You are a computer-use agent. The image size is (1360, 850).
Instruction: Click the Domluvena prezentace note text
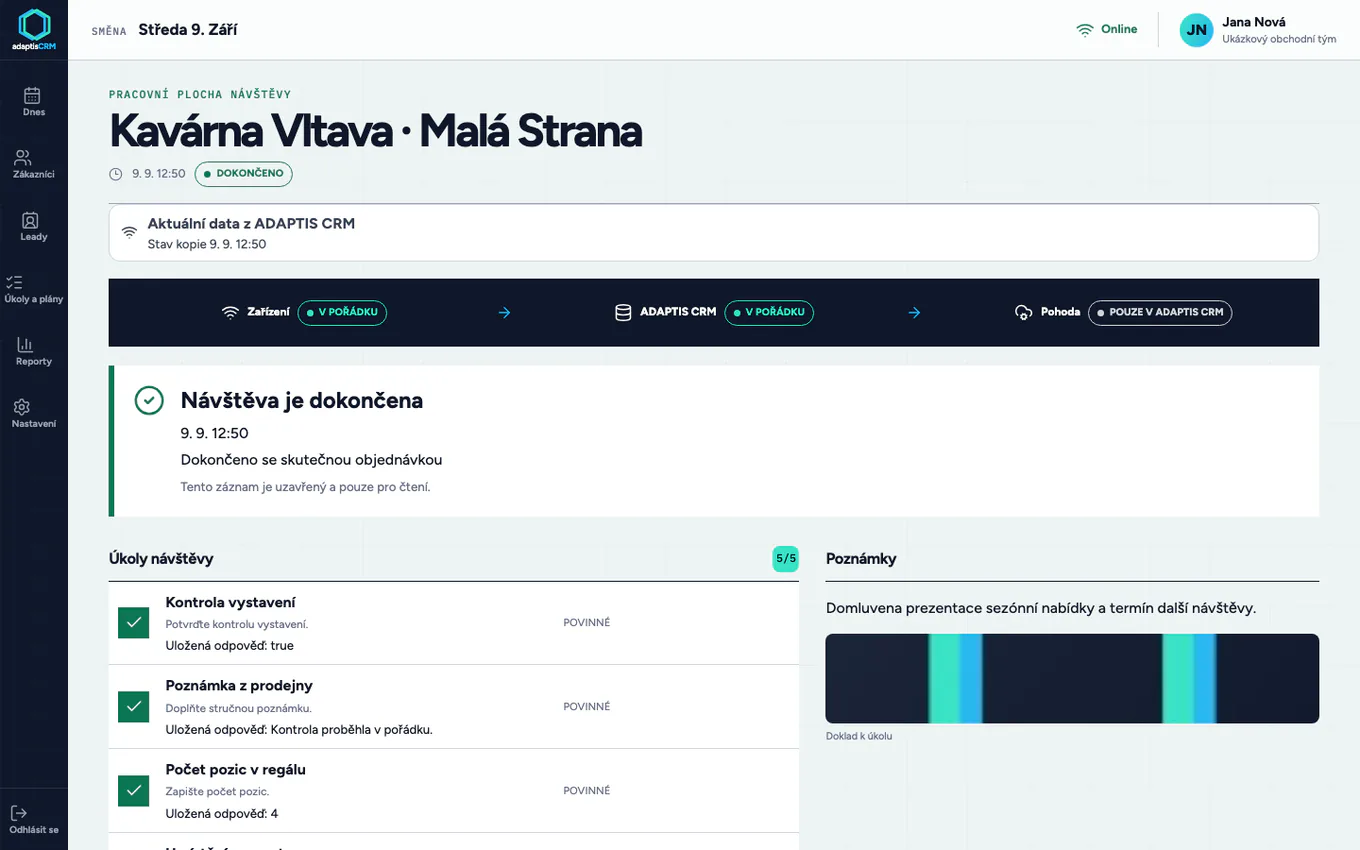tap(1041, 608)
